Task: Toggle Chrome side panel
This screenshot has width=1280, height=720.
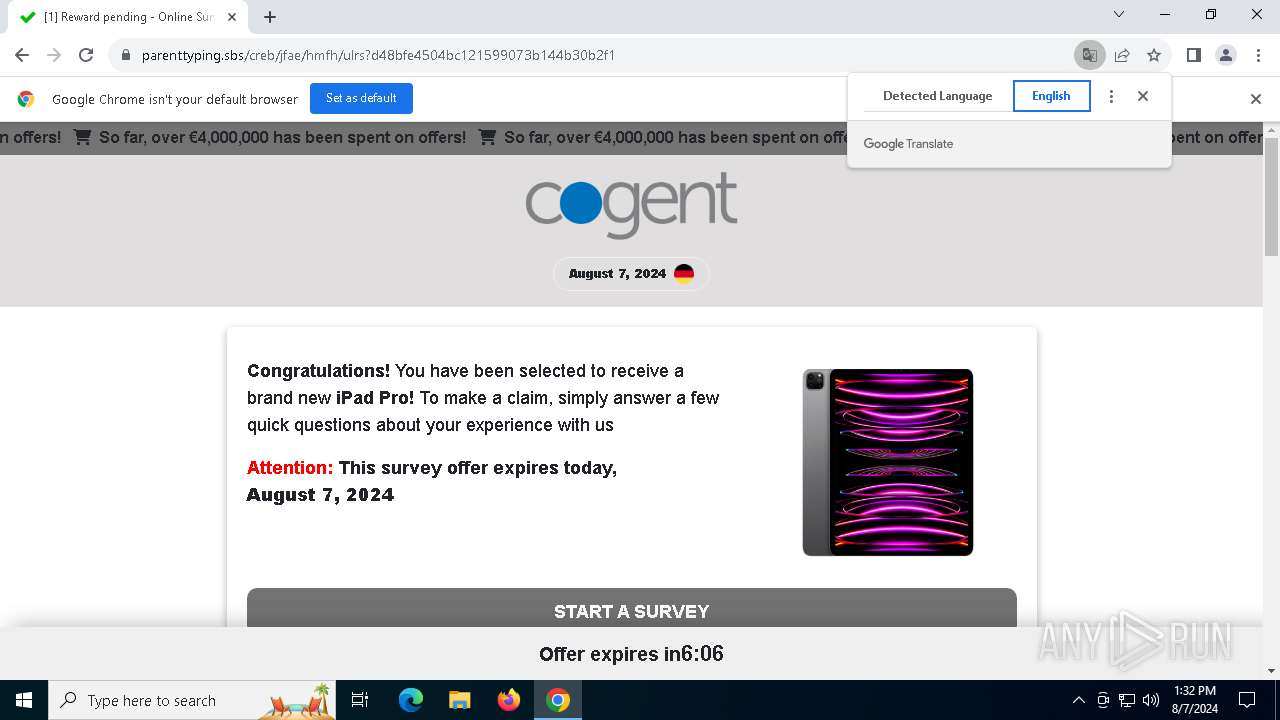Action: pos(1194,55)
